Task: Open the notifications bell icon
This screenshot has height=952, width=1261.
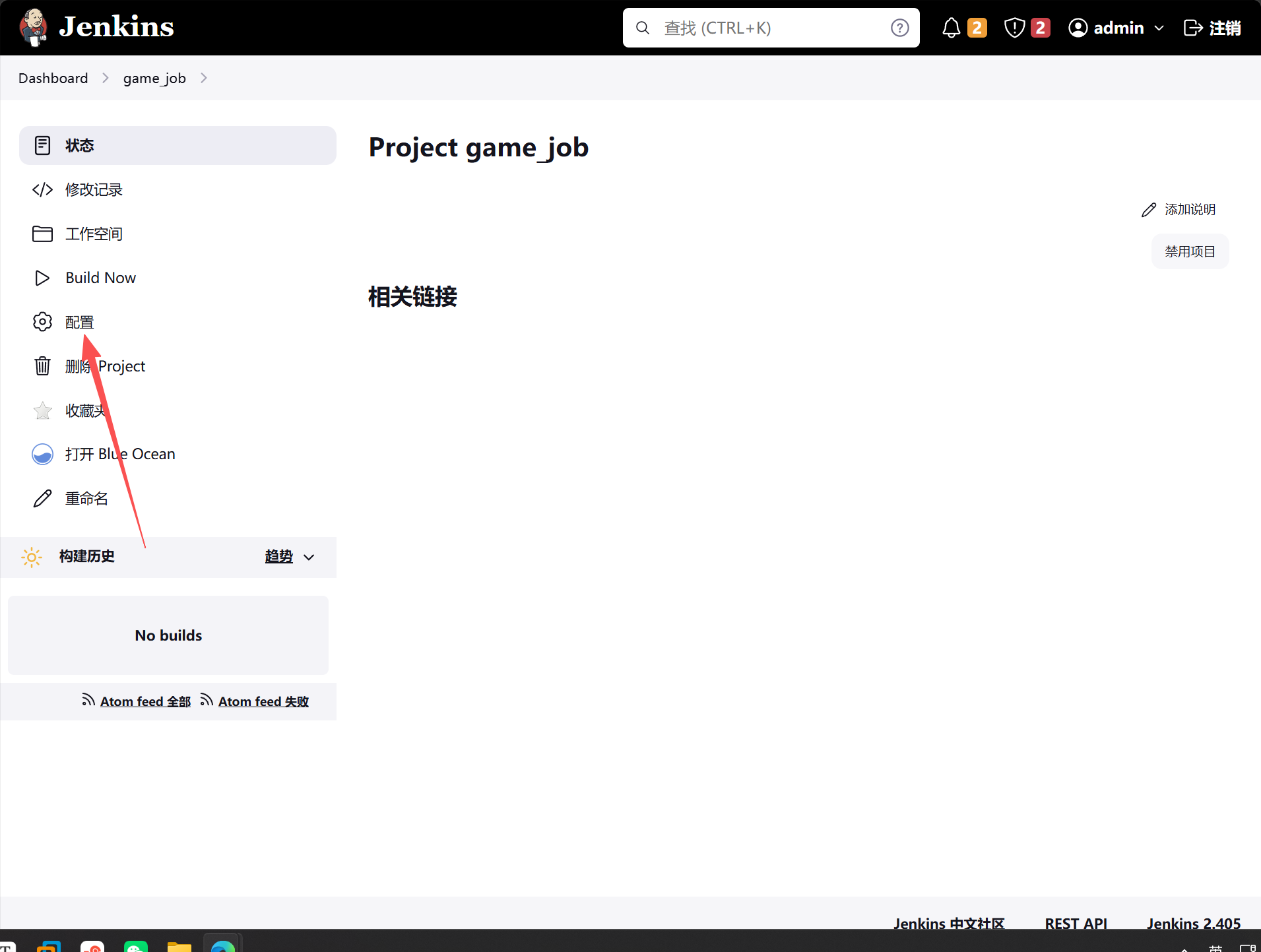Action: click(x=951, y=28)
